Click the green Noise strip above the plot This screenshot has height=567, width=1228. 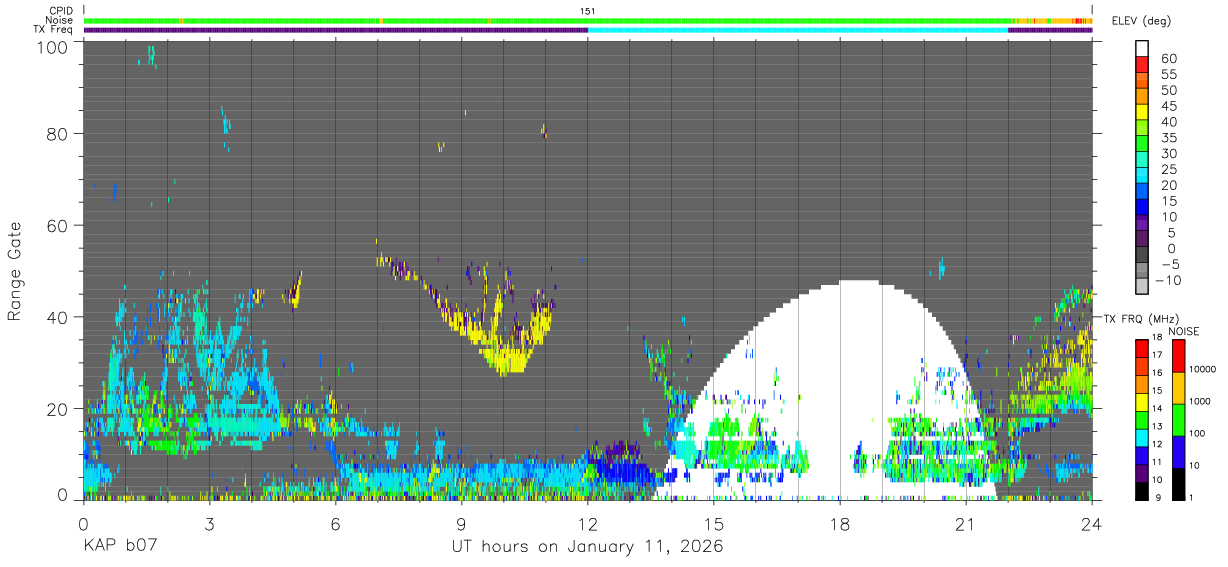pyautogui.click(x=588, y=21)
